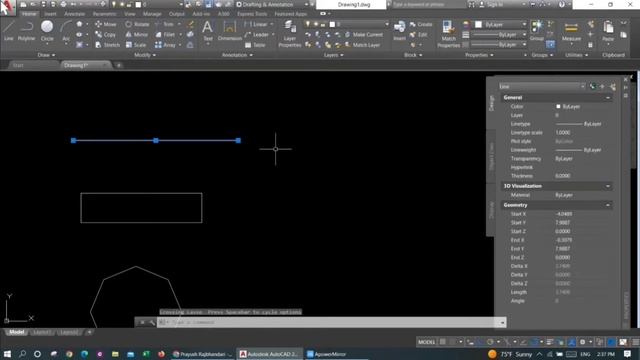This screenshot has width=640, height=360.
Task: Select the Polyline draw tool
Action: (x=26, y=31)
